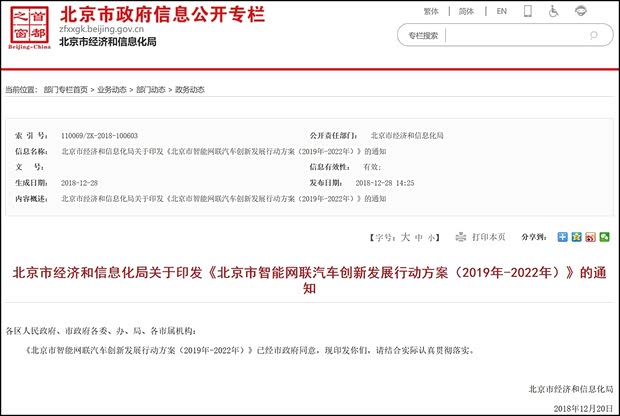Click signature 北京市经济和信息化局 at bottom
Viewport: 620px width, 416px height.
571,389
